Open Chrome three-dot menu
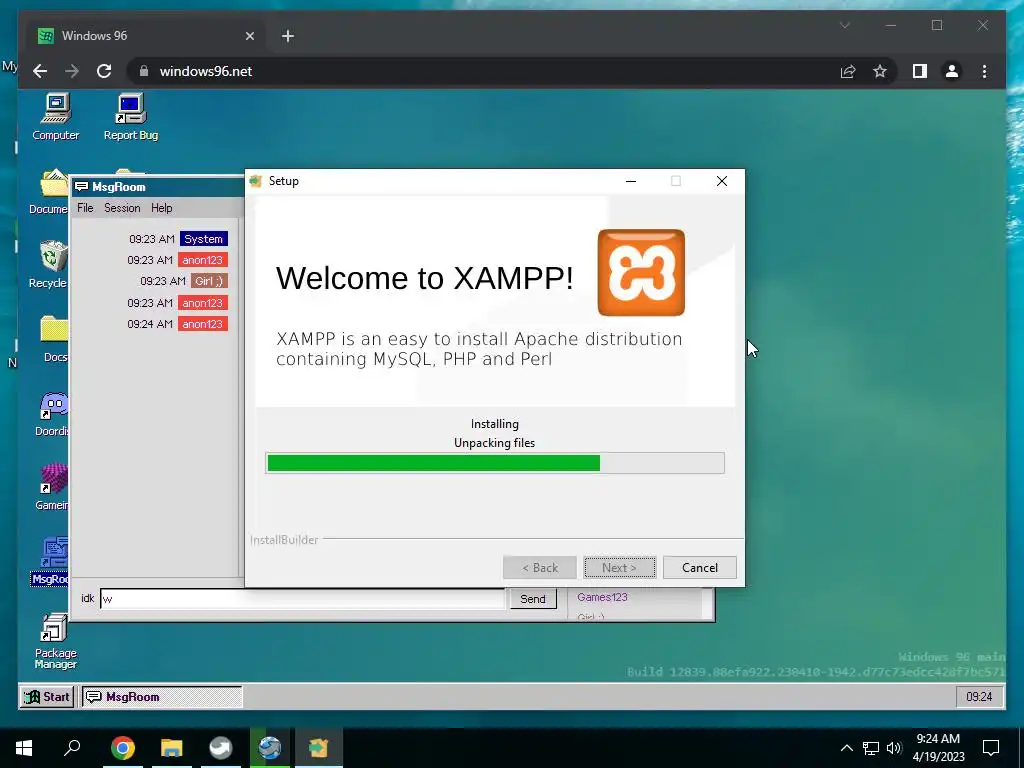Image resolution: width=1024 pixels, height=768 pixels. (x=984, y=71)
